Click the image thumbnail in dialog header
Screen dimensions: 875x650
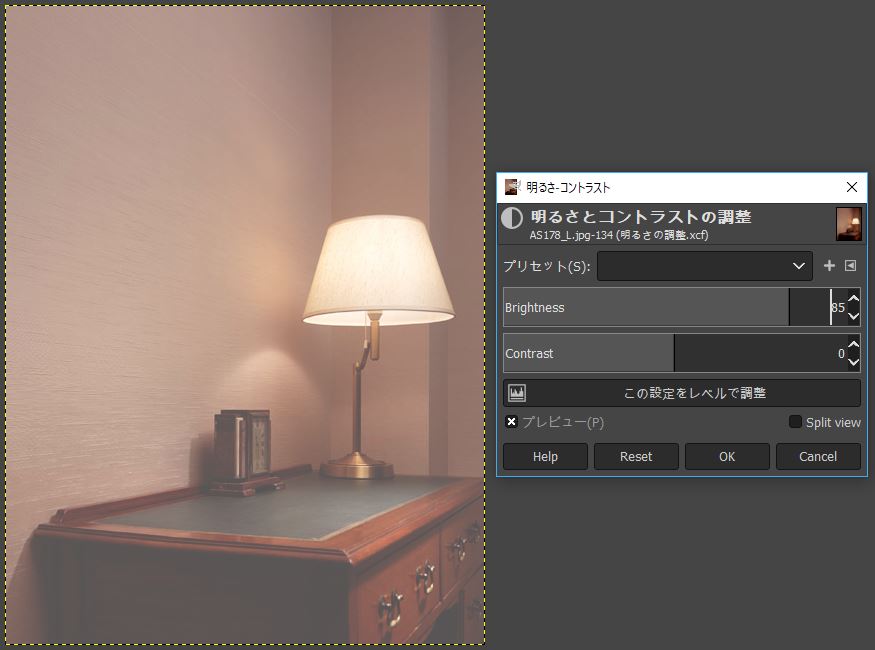pyautogui.click(x=849, y=224)
